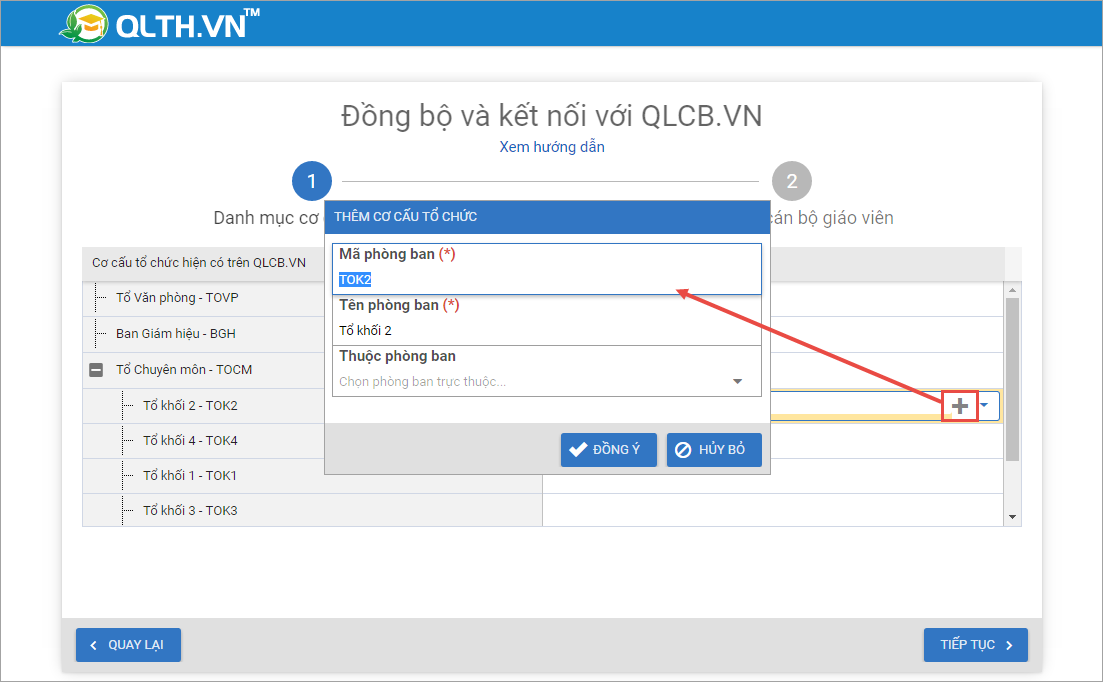Click the QUAY LẠI back button

(128, 645)
